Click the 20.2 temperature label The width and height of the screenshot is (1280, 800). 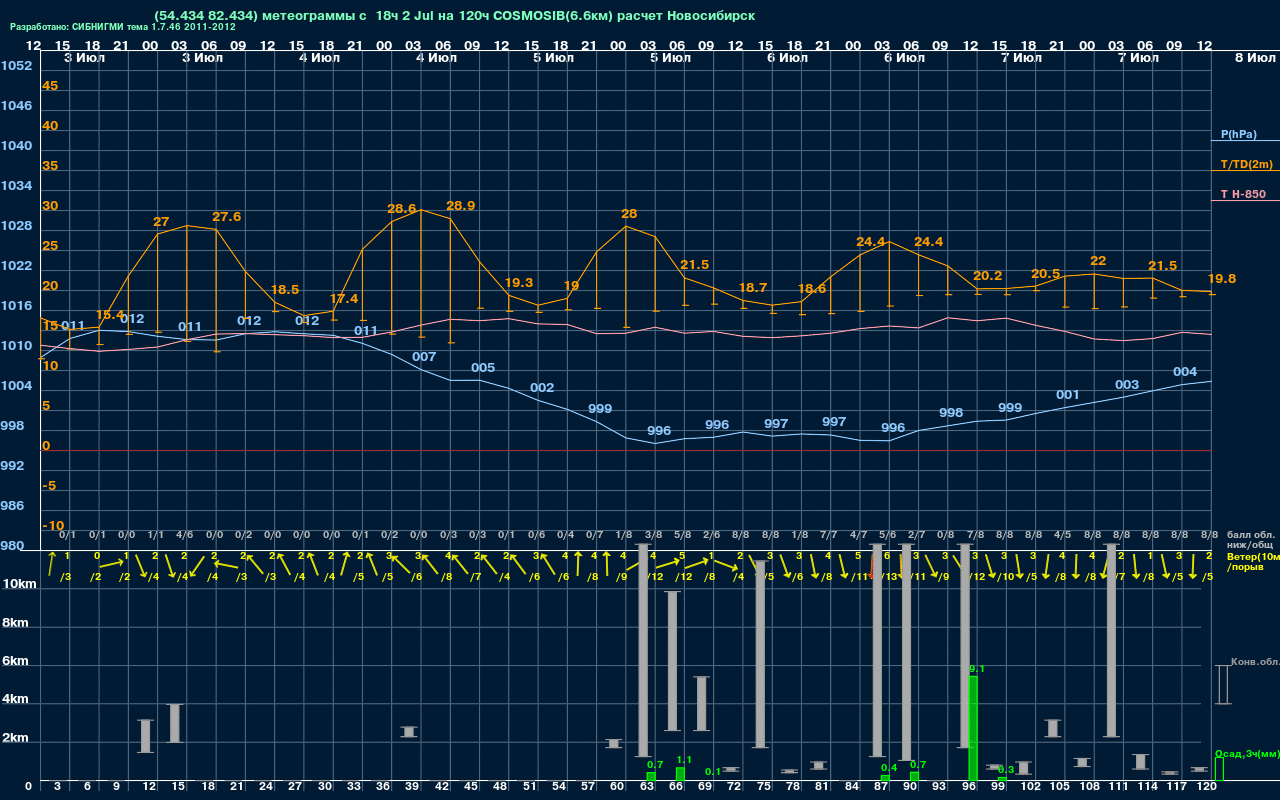(987, 275)
